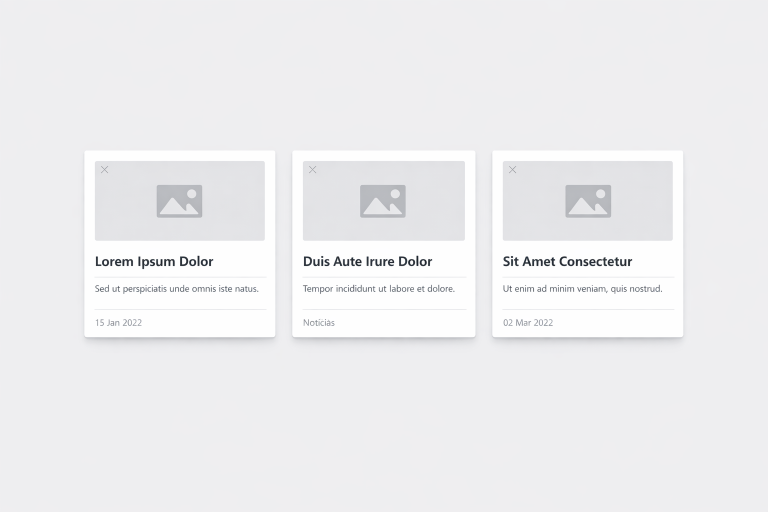768x512 pixels.
Task: Click the X icon on the Lorem Ipsum Dolor card
Action: [x=105, y=170]
